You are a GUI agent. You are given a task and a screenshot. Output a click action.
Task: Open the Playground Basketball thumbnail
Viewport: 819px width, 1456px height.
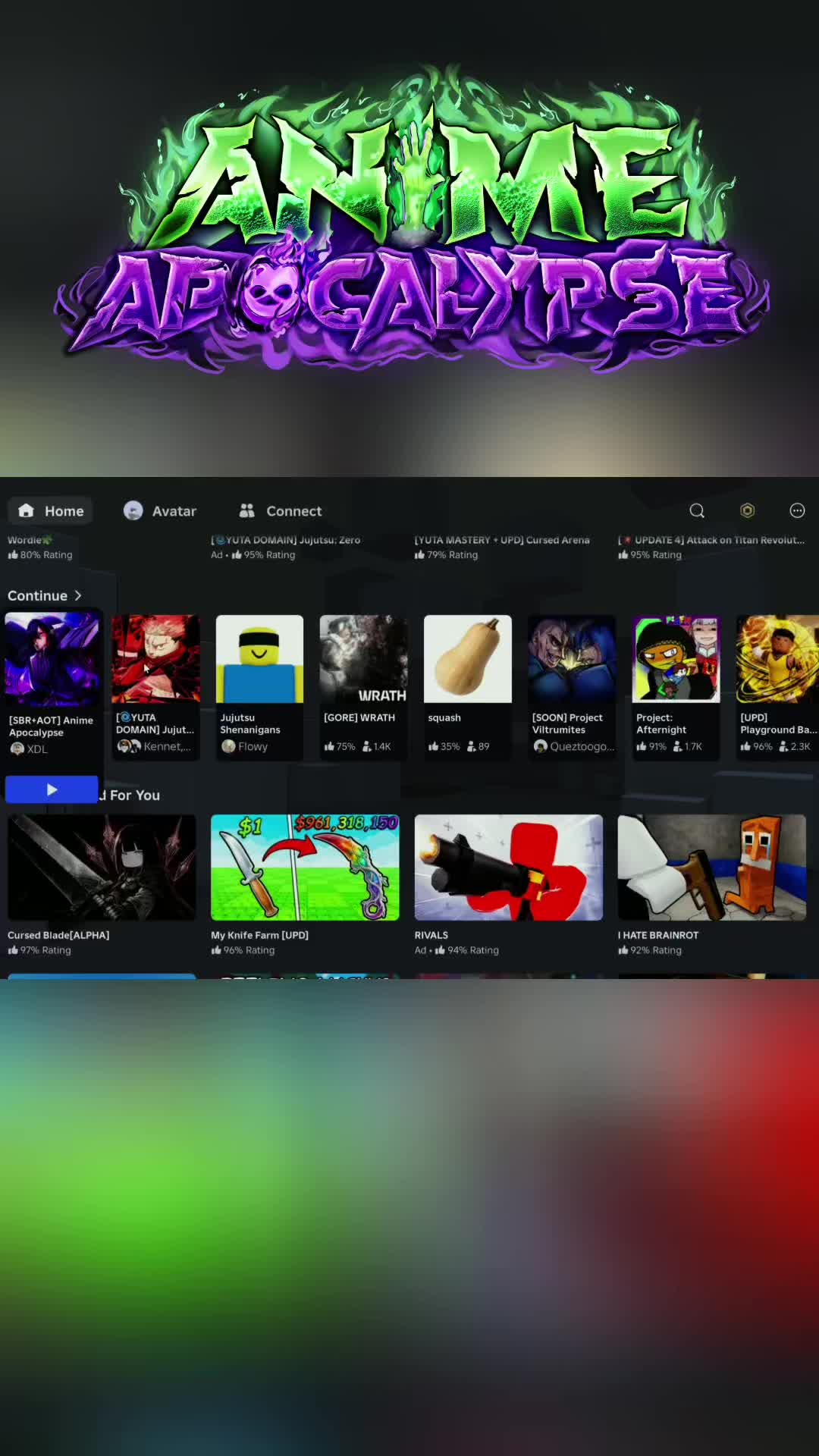click(x=778, y=658)
